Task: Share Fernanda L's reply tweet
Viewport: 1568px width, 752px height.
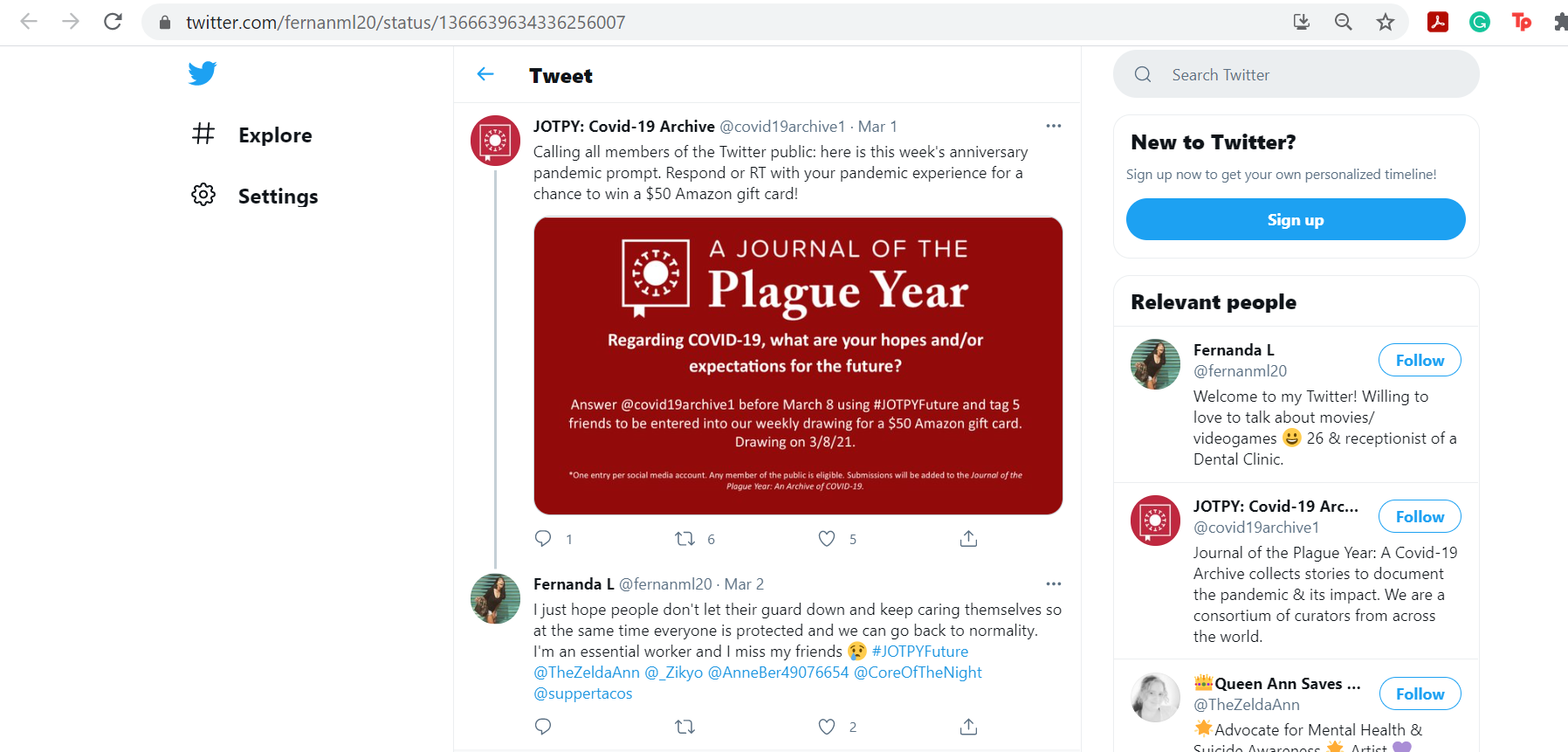Action: point(968,727)
